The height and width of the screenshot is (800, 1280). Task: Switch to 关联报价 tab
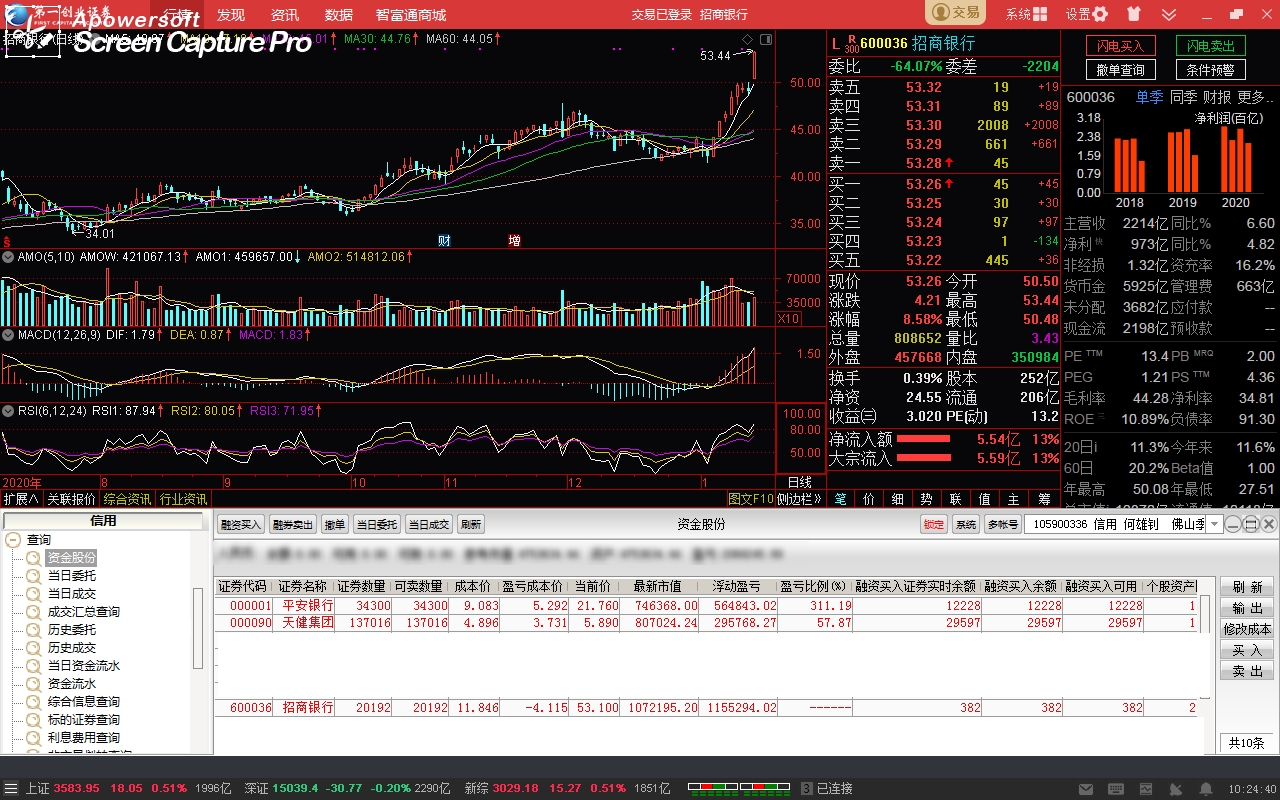click(x=71, y=499)
